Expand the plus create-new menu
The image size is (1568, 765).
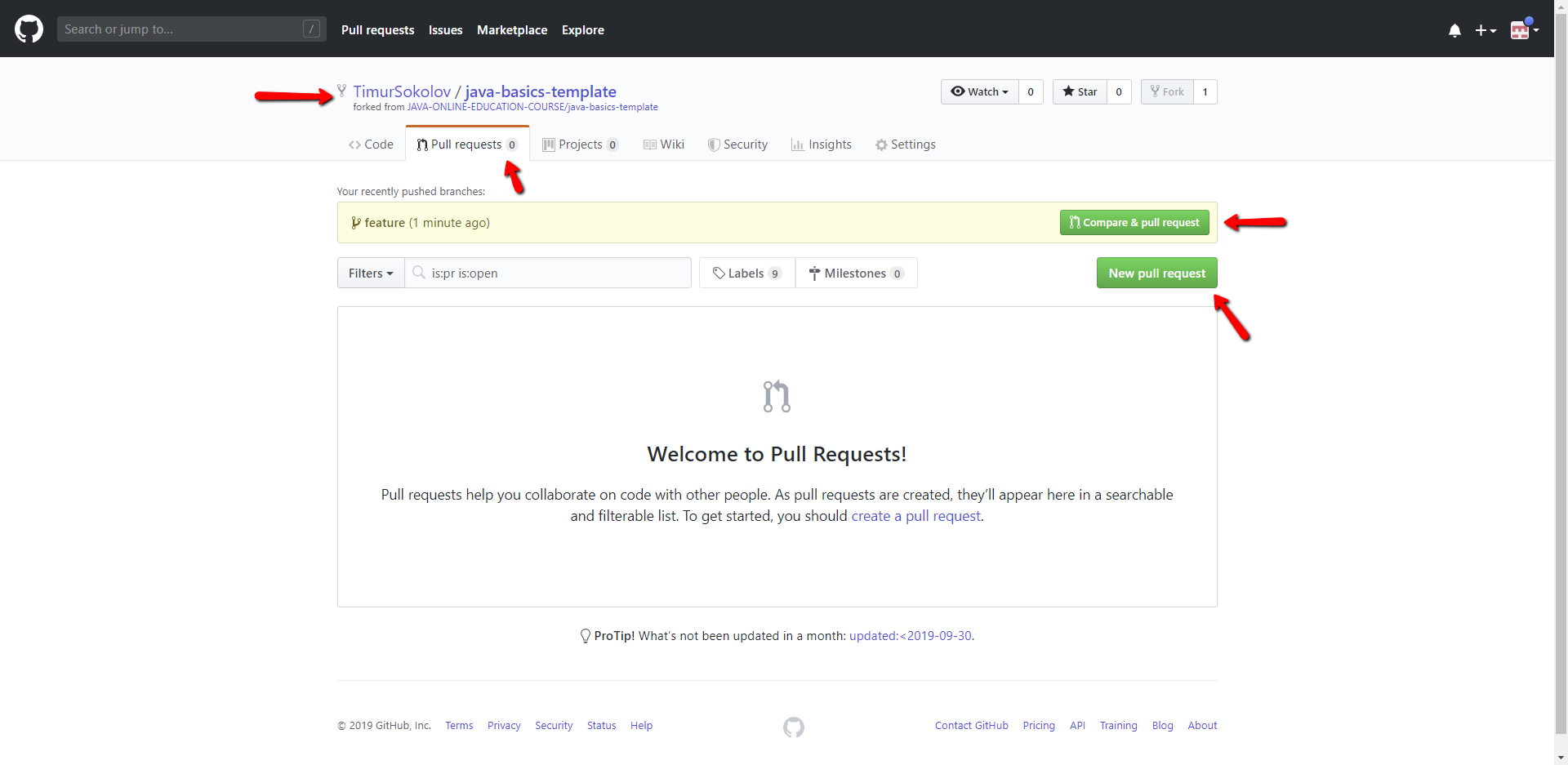tap(1485, 30)
